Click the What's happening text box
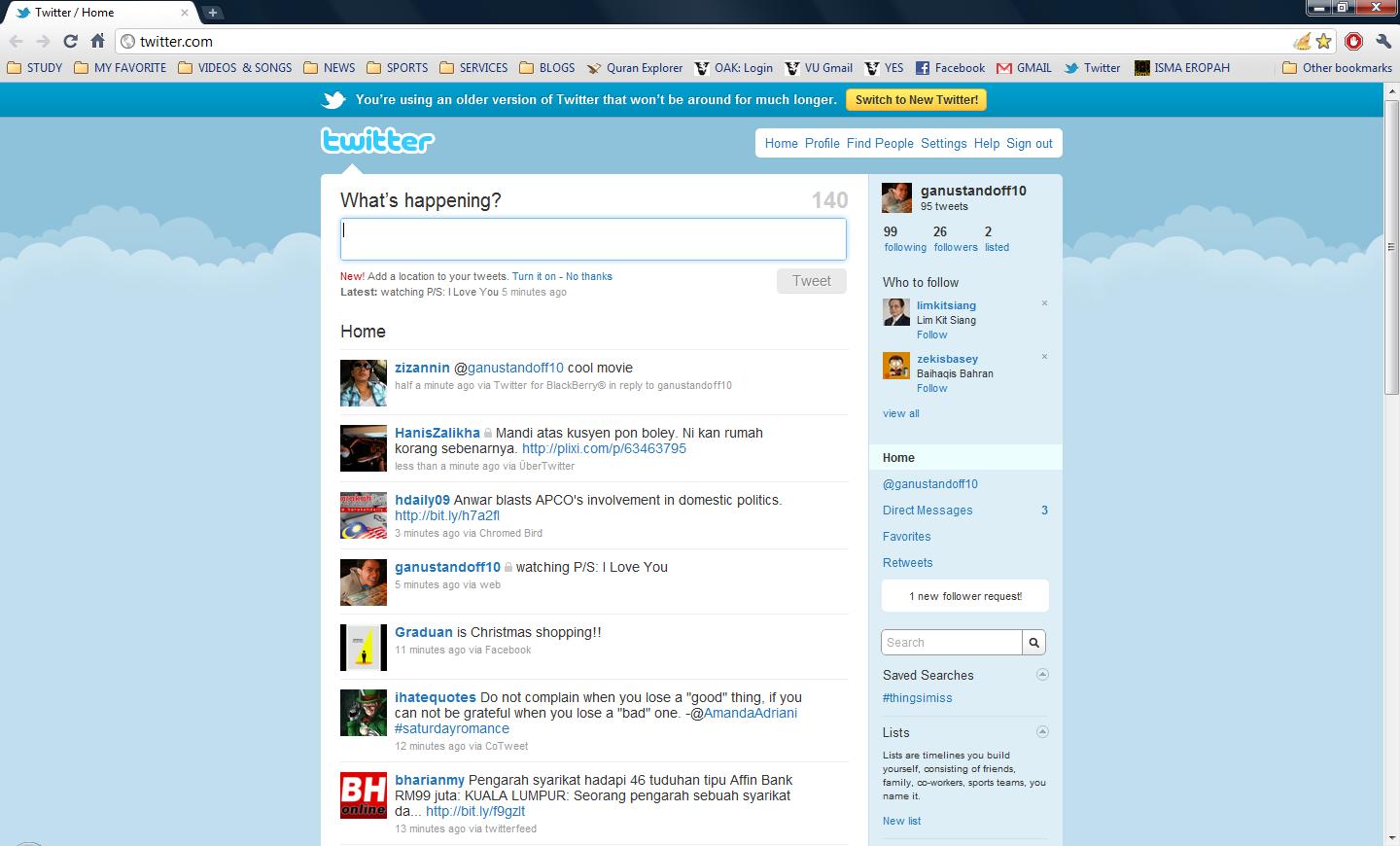This screenshot has width=1400, height=846. [593, 239]
